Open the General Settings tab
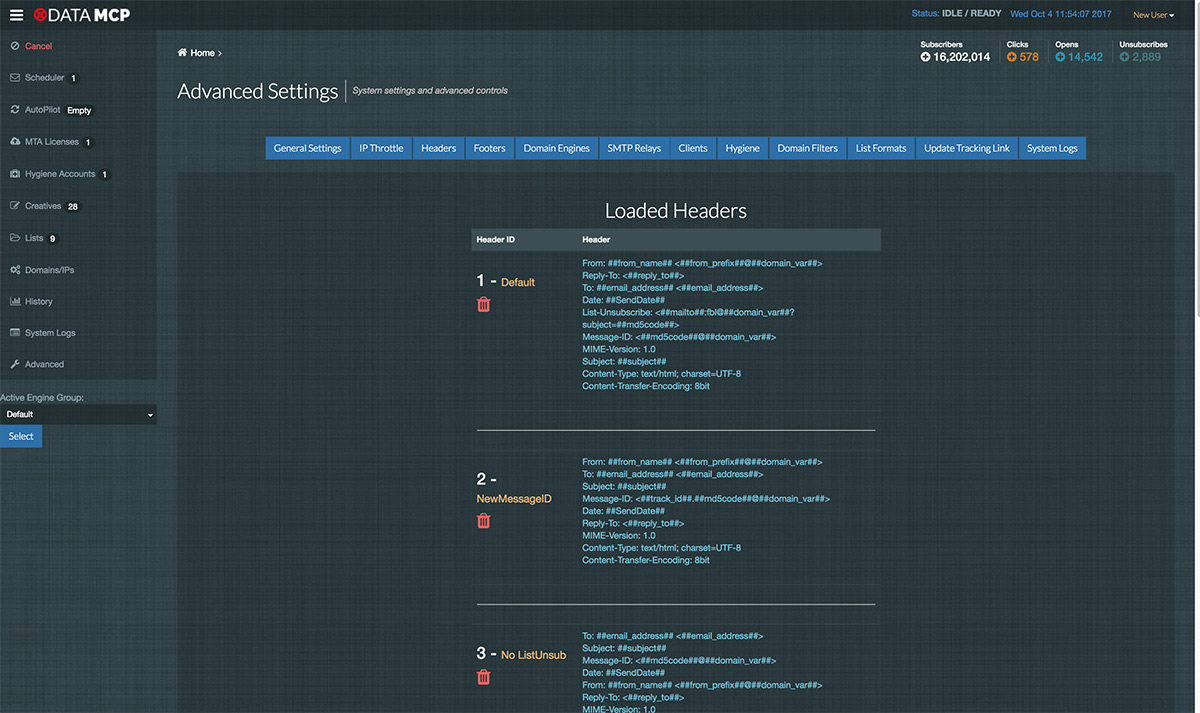This screenshot has width=1200, height=713. click(x=308, y=148)
